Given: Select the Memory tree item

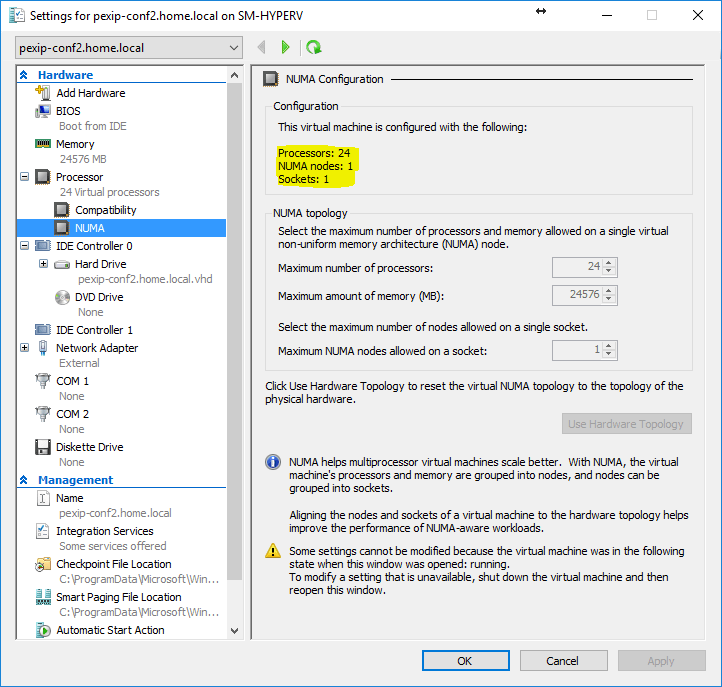Looking at the screenshot, I should [75, 144].
